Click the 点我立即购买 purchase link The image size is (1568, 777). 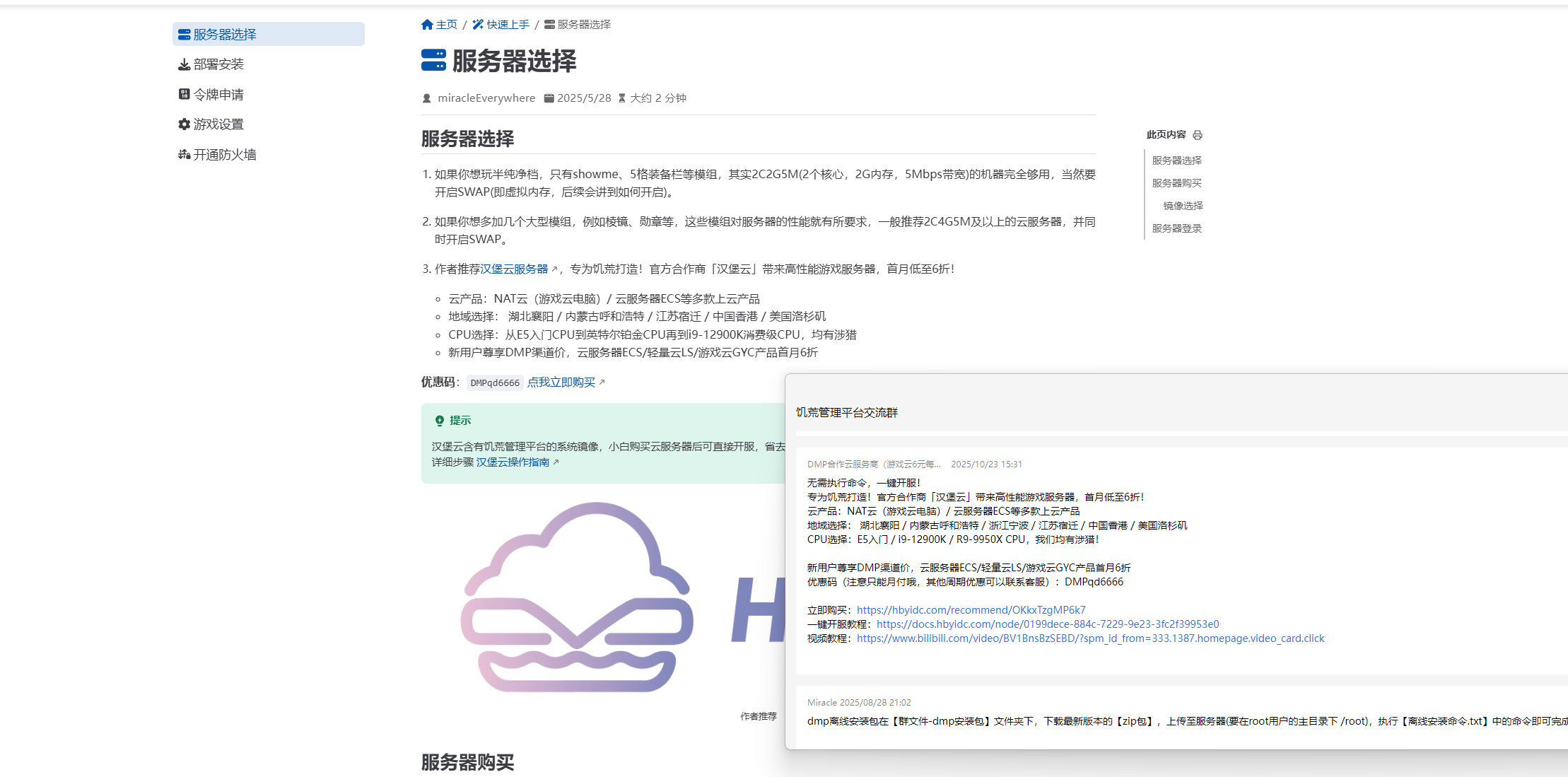pos(563,382)
